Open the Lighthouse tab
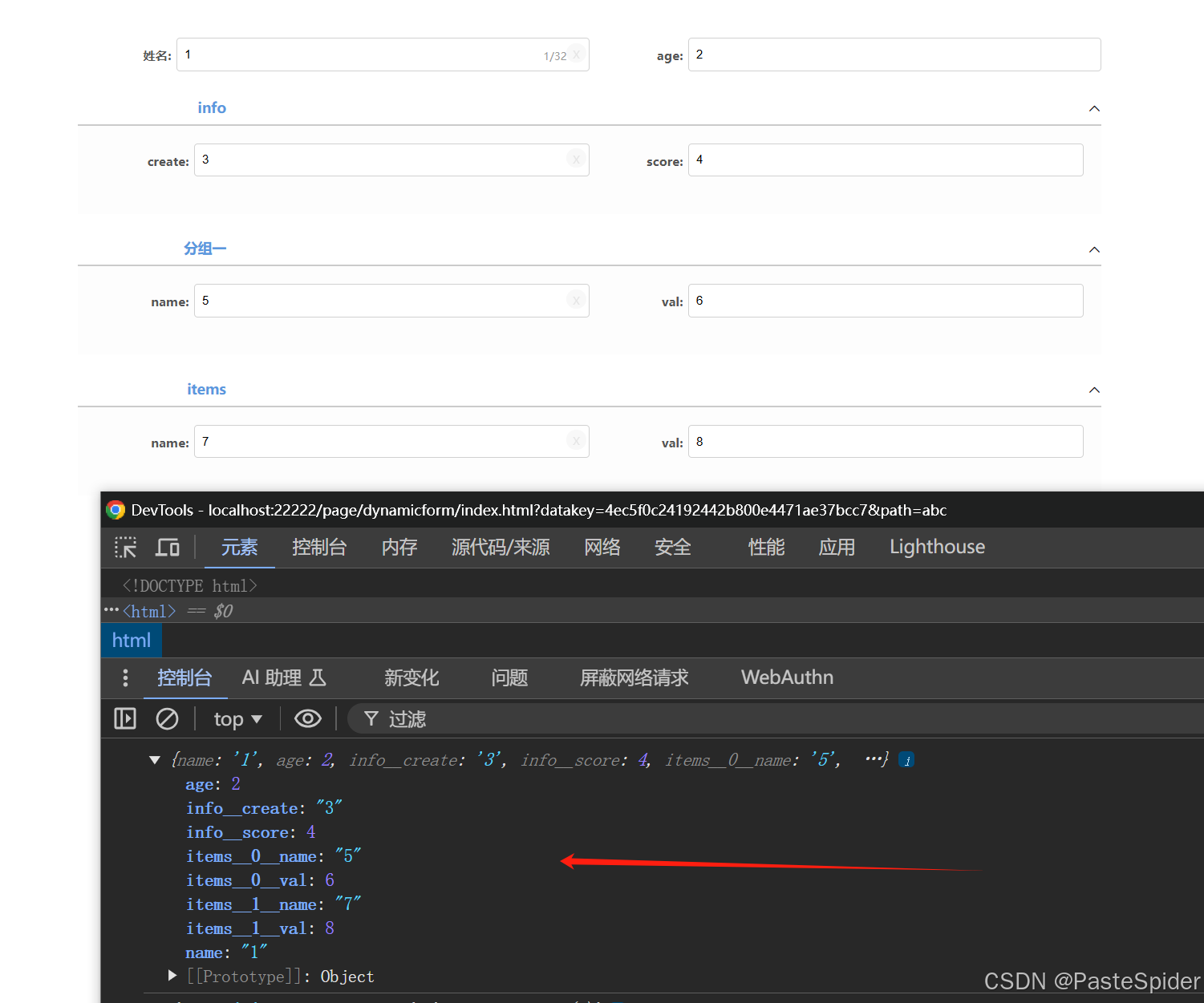The image size is (1204, 1003). pyautogui.click(x=937, y=548)
